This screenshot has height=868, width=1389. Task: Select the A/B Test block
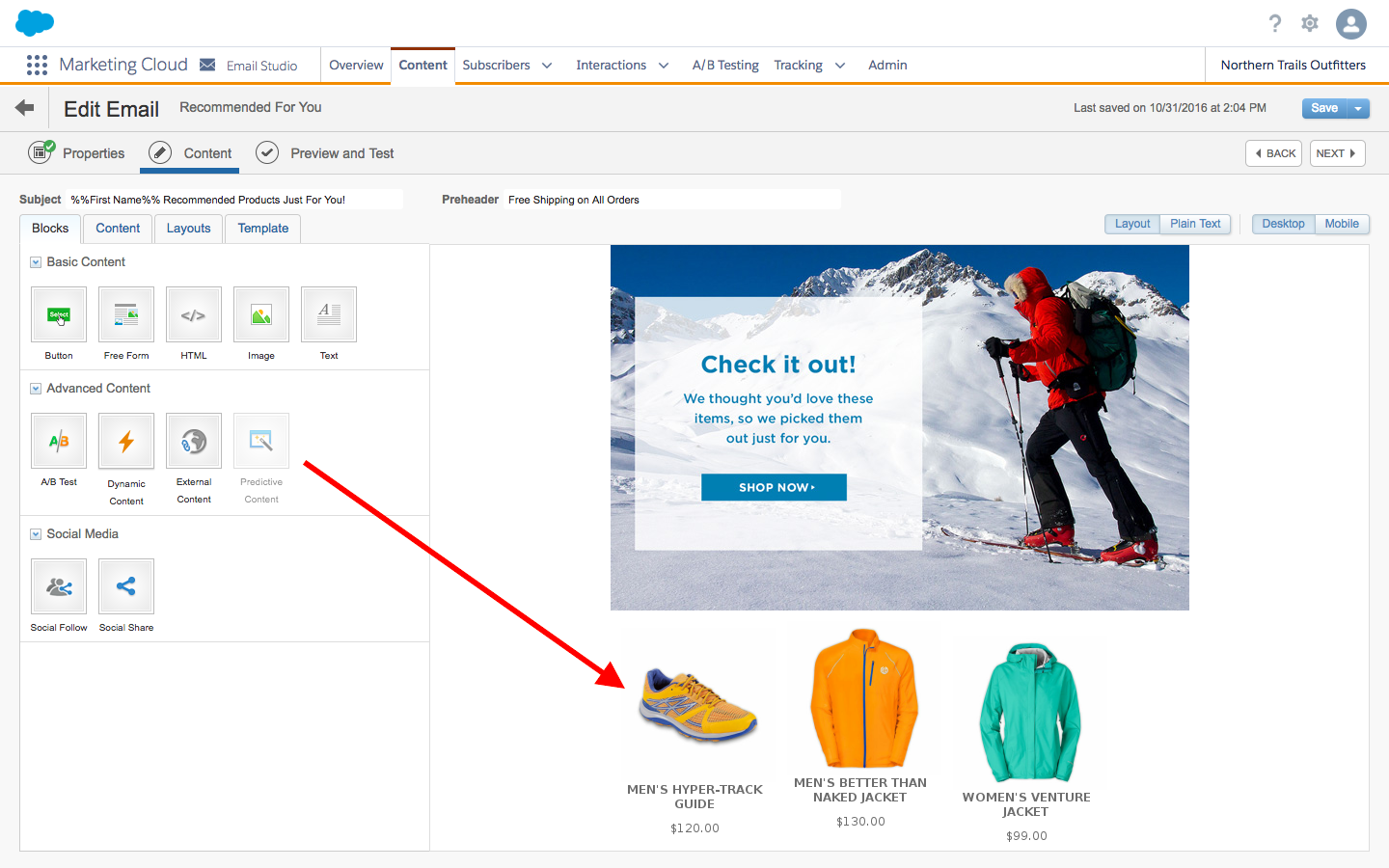tap(59, 441)
